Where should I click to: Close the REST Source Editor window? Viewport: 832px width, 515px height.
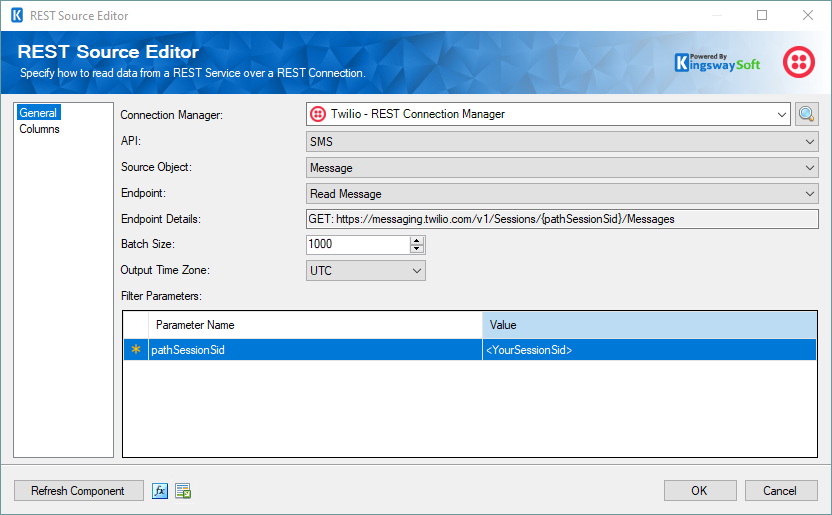(808, 15)
